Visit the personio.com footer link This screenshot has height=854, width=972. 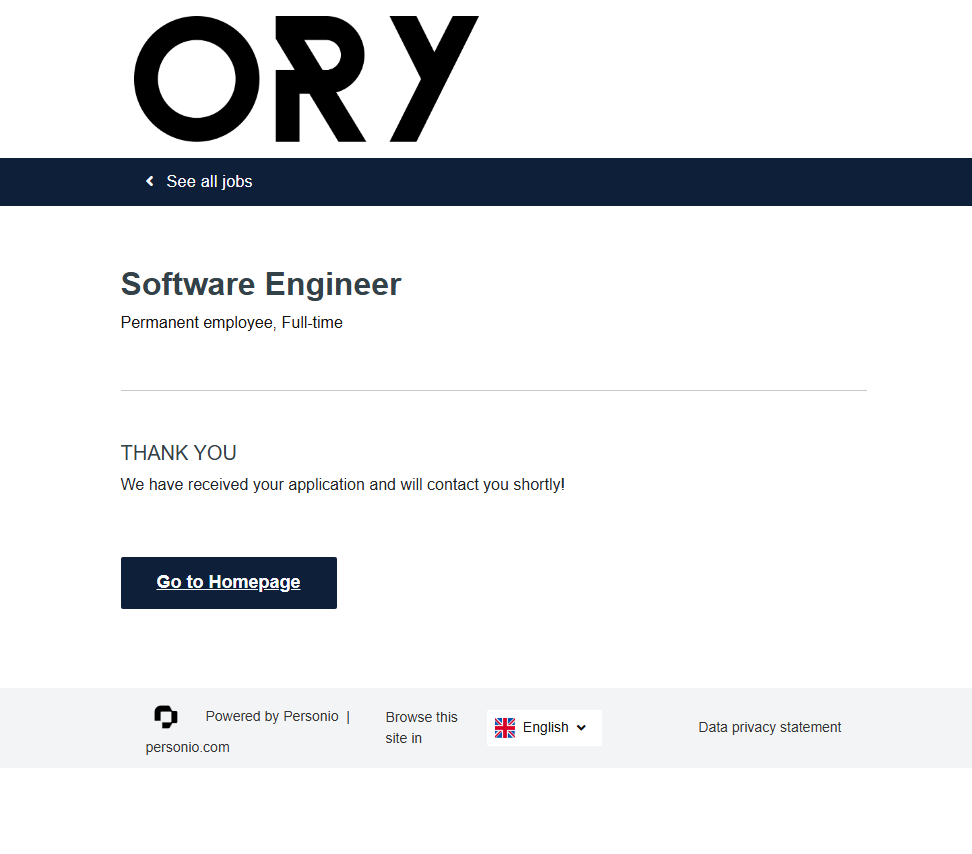click(187, 747)
